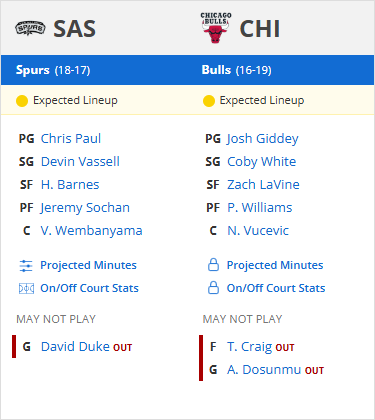Open Chris Paul's player page
The width and height of the screenshot is (375, 420).
pyautogui.click(x=71, y=139)
